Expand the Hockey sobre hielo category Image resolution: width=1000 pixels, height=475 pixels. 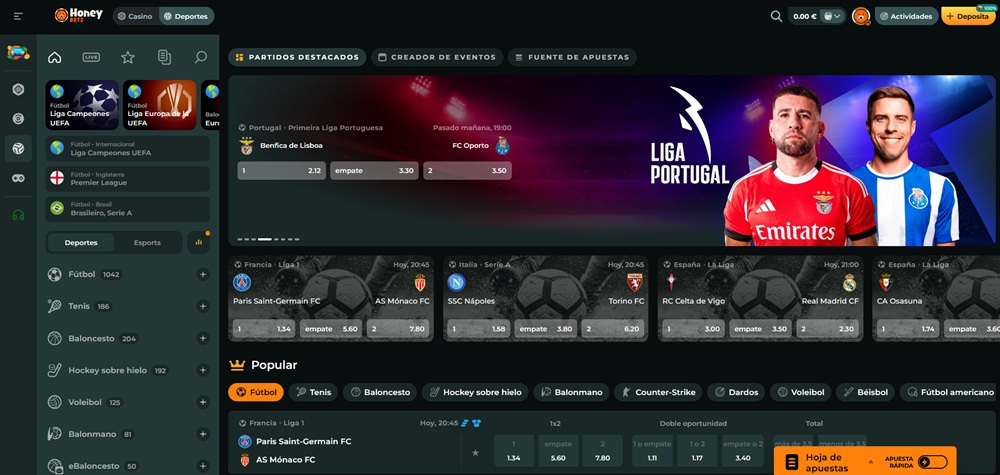(x=203, y=370)
